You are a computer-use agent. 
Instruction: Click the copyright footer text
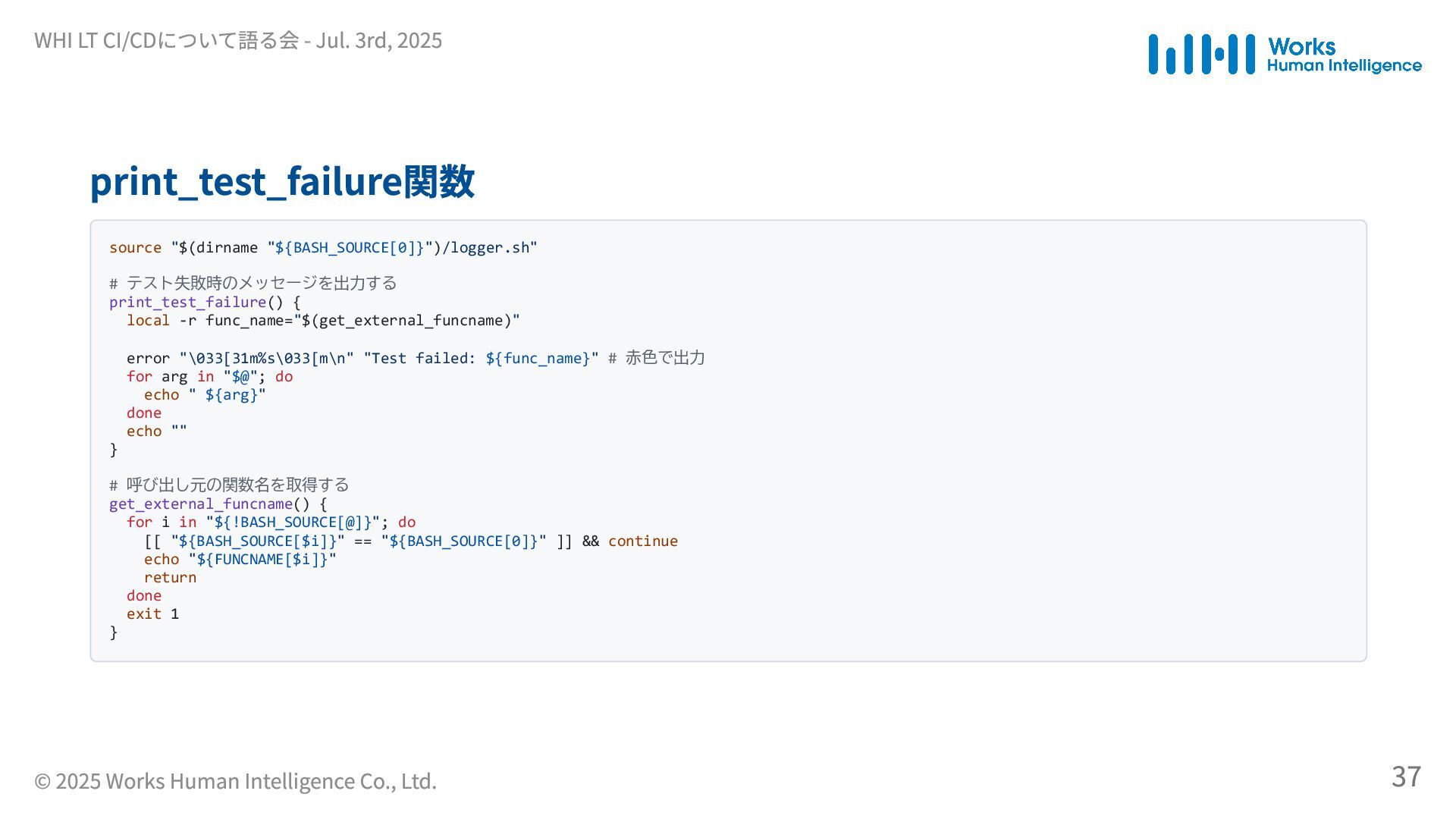235,780
